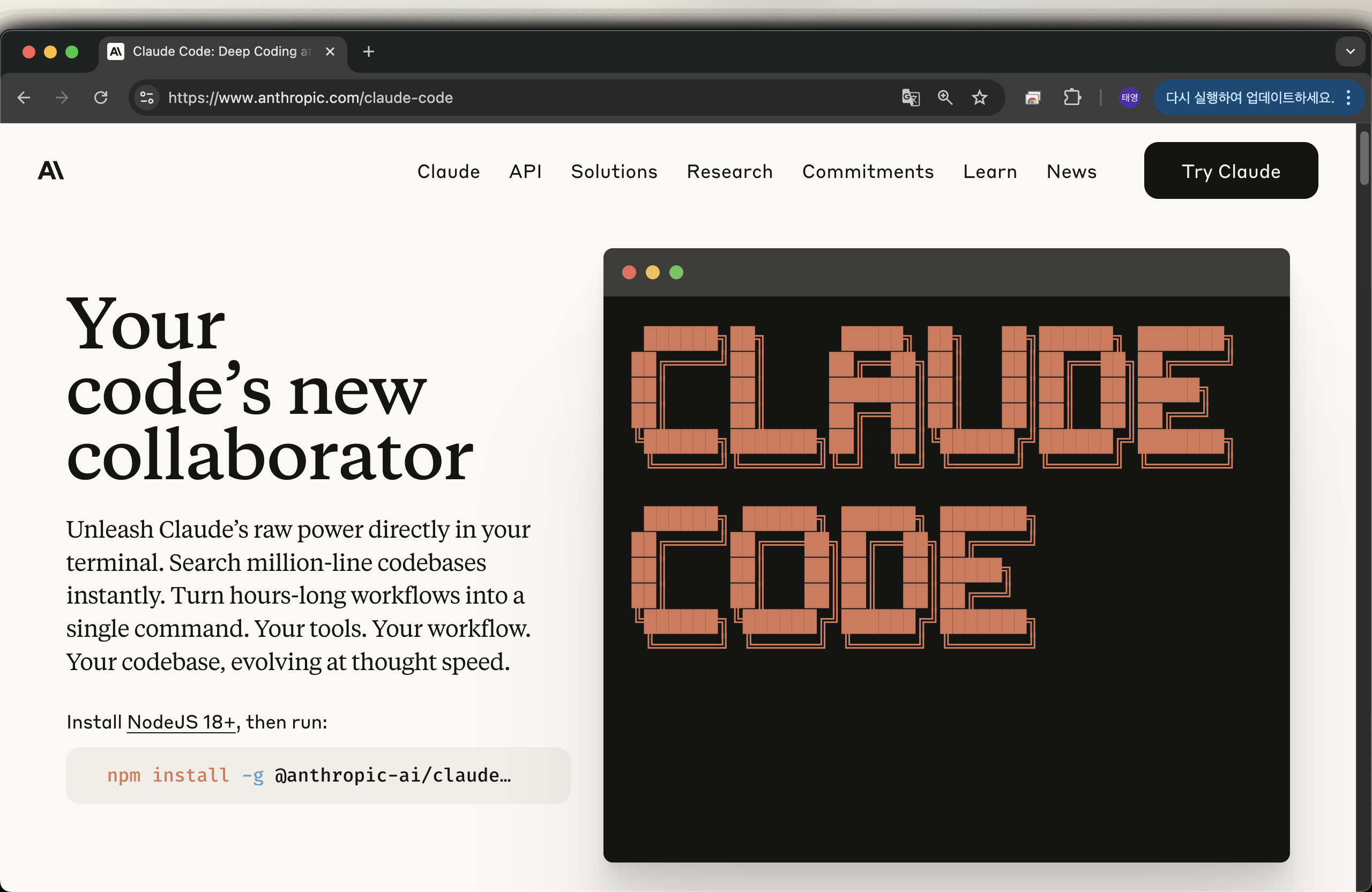This screenshot has width=1372, height=892.
Task: Click the zoom magnifier icon in address bar
Action: (x=945, y=98)
